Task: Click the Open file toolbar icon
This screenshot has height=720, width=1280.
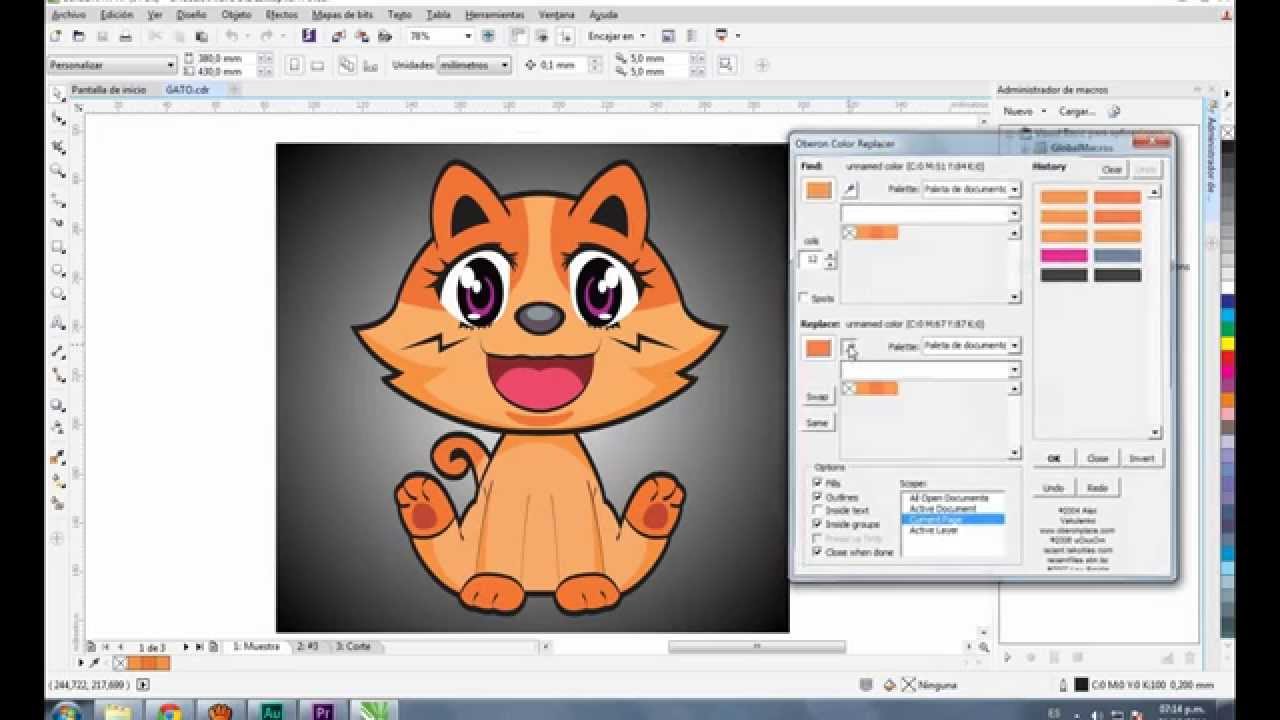Action: [79, 36]
